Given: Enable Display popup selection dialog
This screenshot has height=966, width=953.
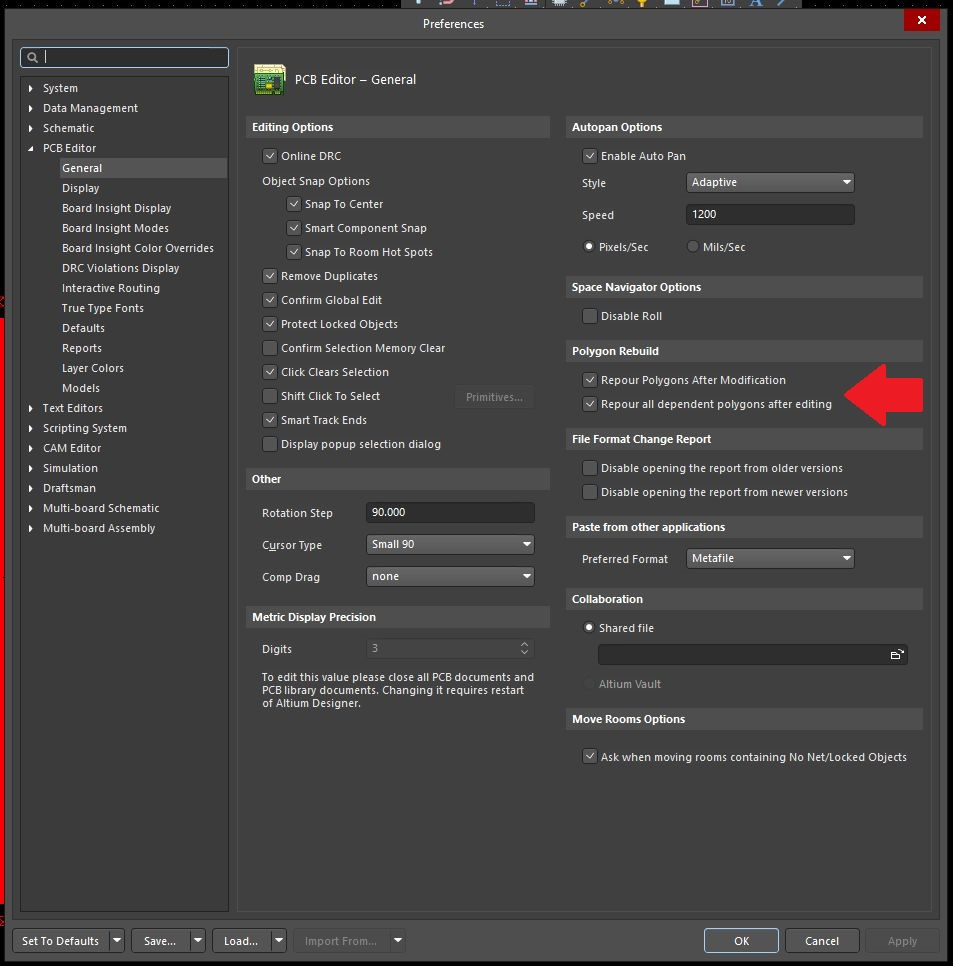Looking at the screenshot, I should 270,444.
